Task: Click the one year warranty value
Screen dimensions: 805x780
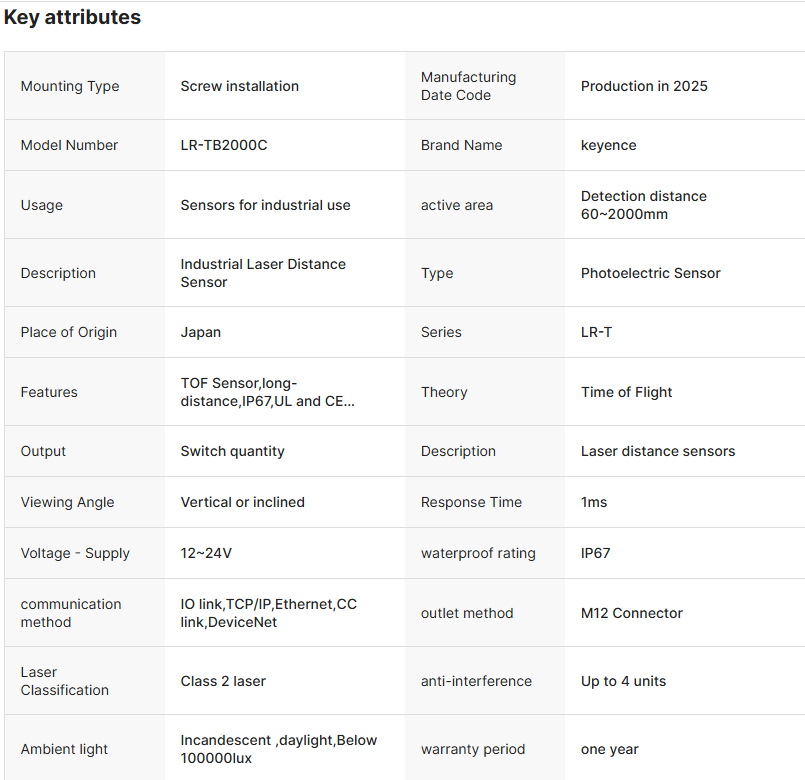Action: click(x=609, y=749)
